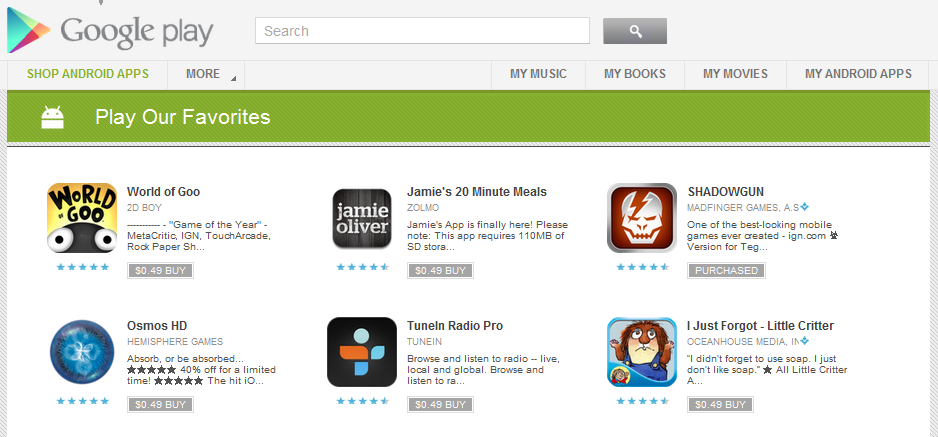Click the Android robot icon in banner
The image size is (938, 437).
[x=53, y=117]
